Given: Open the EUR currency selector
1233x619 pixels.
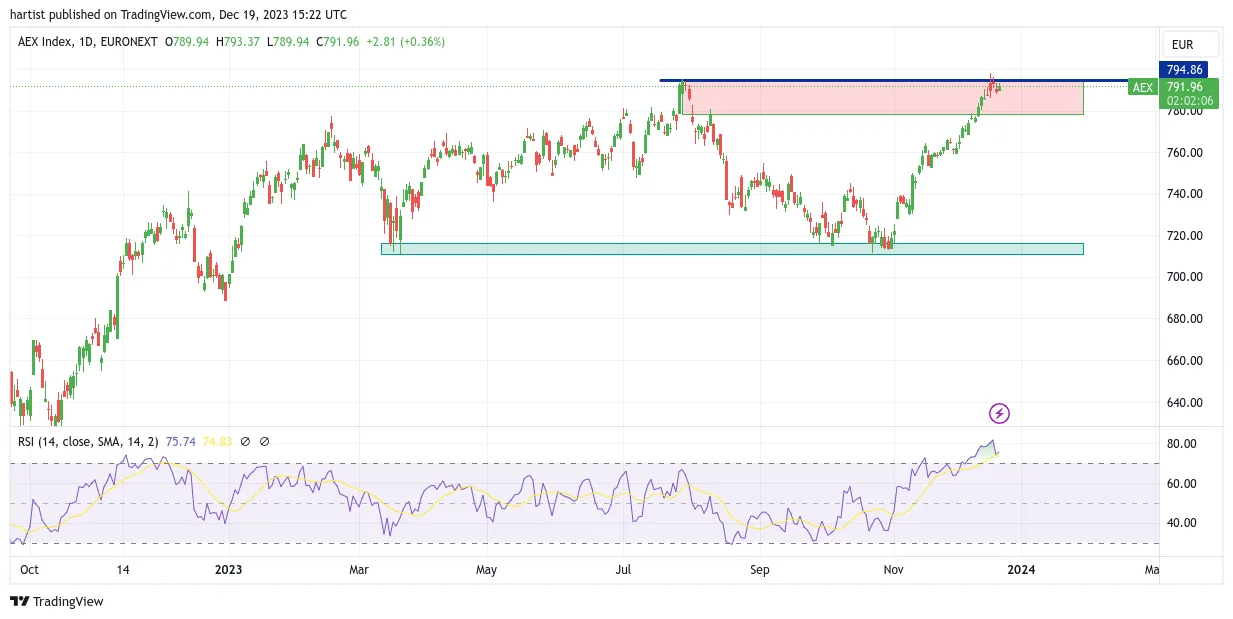Looking at the screenshot, I should pos(1190,45).
